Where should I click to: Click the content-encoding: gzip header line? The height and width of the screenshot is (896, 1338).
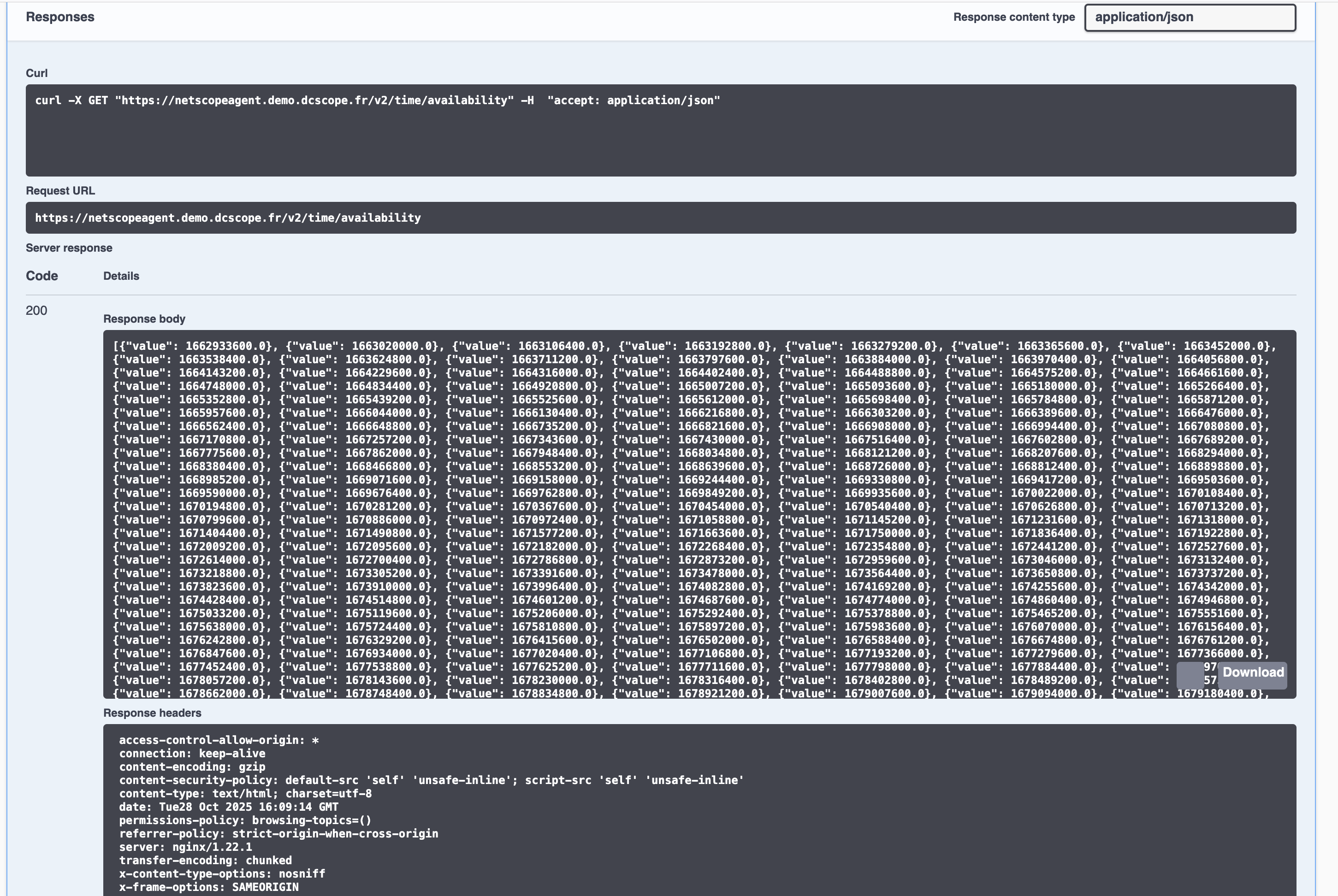pos(192,767)
